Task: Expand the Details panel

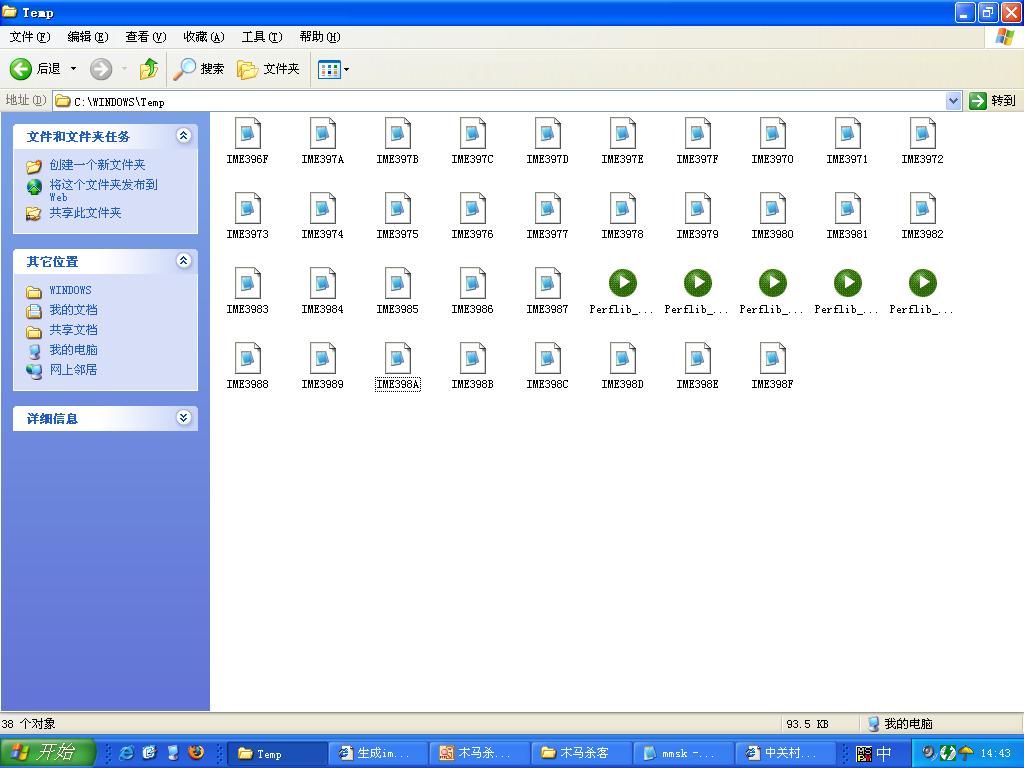Action: click(x=184, y=418)
